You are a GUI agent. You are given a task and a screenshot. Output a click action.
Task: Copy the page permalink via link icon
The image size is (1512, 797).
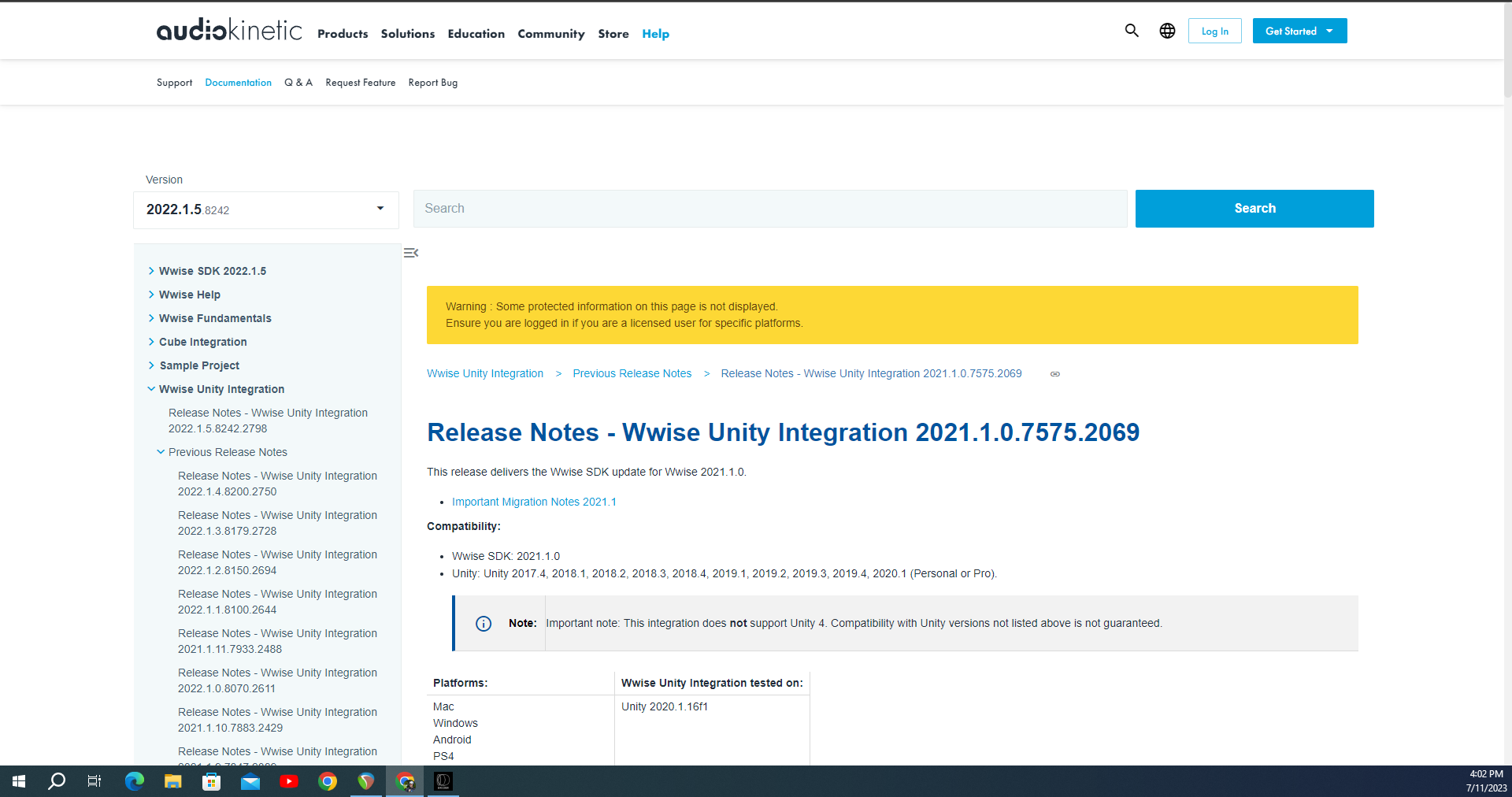pyautogui.click(x=1055, y=374)
